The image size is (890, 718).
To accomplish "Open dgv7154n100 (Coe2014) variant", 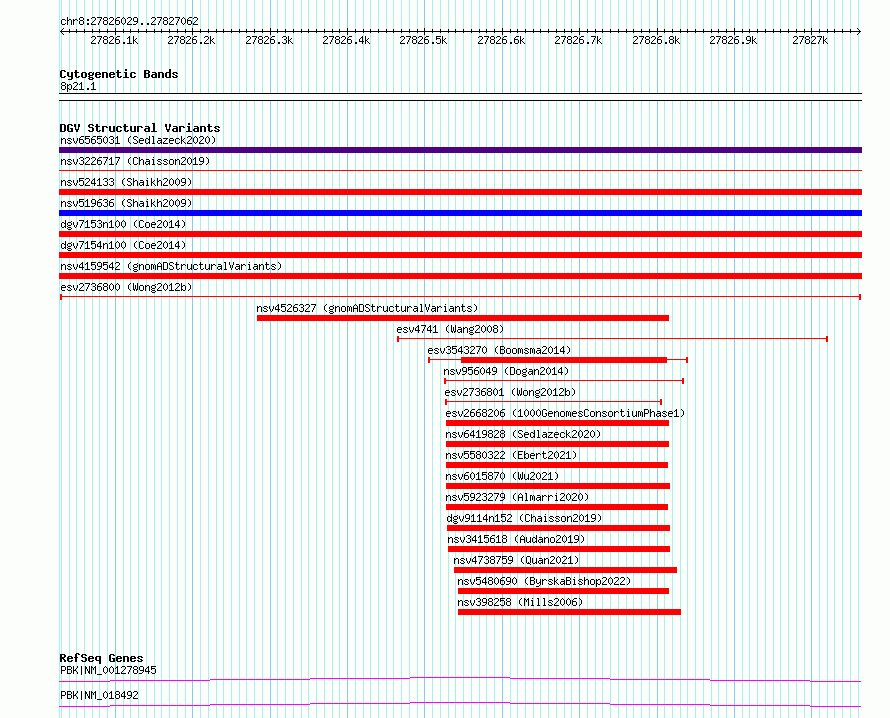I will pyautogui.click(x=123, y=245).
